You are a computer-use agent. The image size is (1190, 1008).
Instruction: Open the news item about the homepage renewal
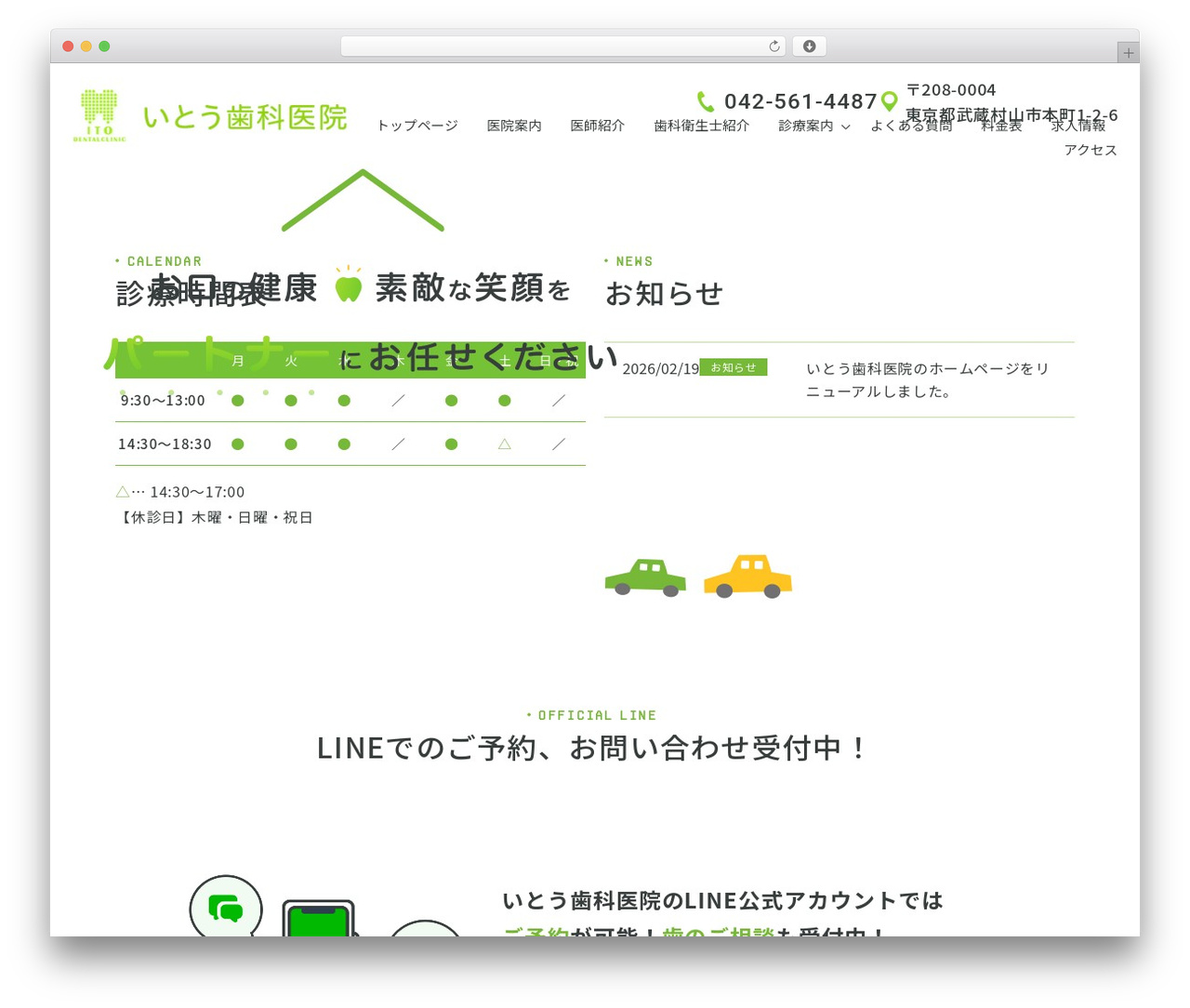(x=928, y=380)
